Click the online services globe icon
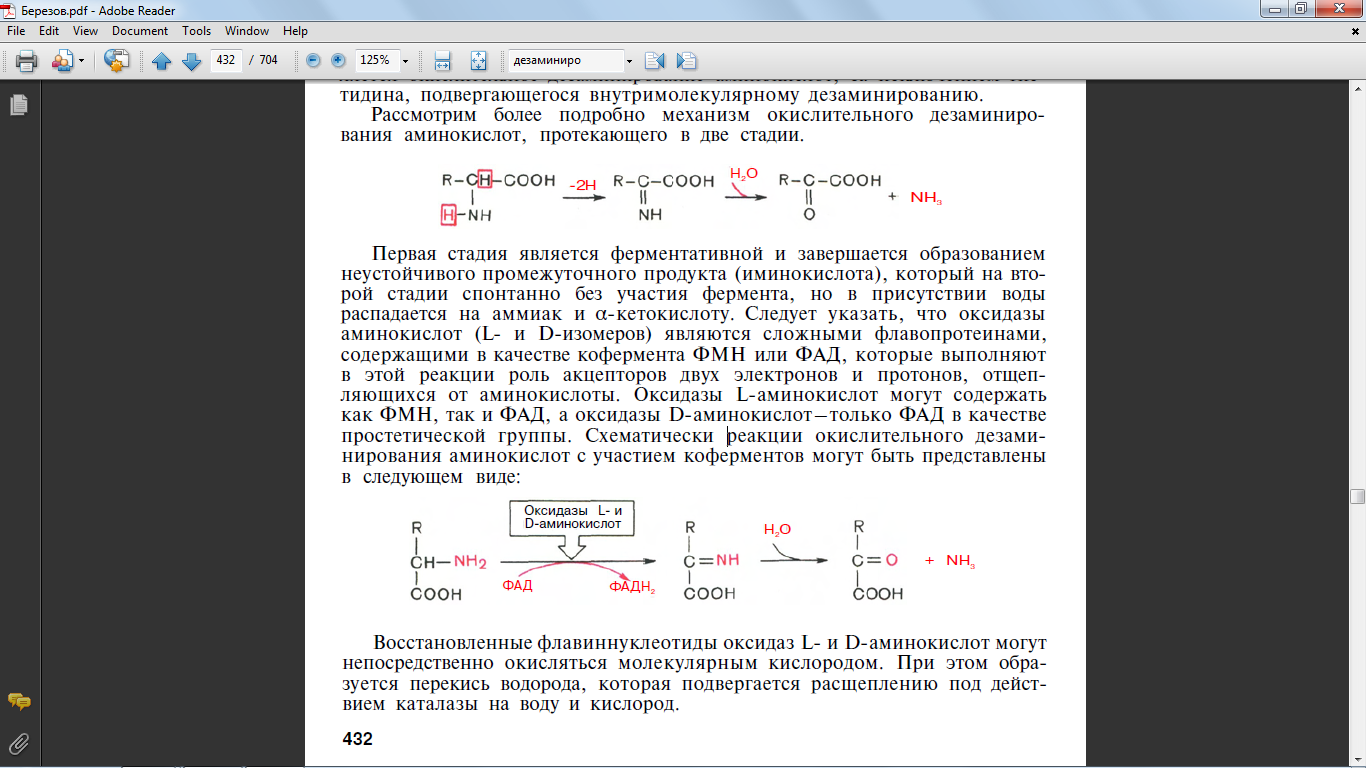Image resolution: width=1366 pixels, height=768 pixels. click(117, 61)
